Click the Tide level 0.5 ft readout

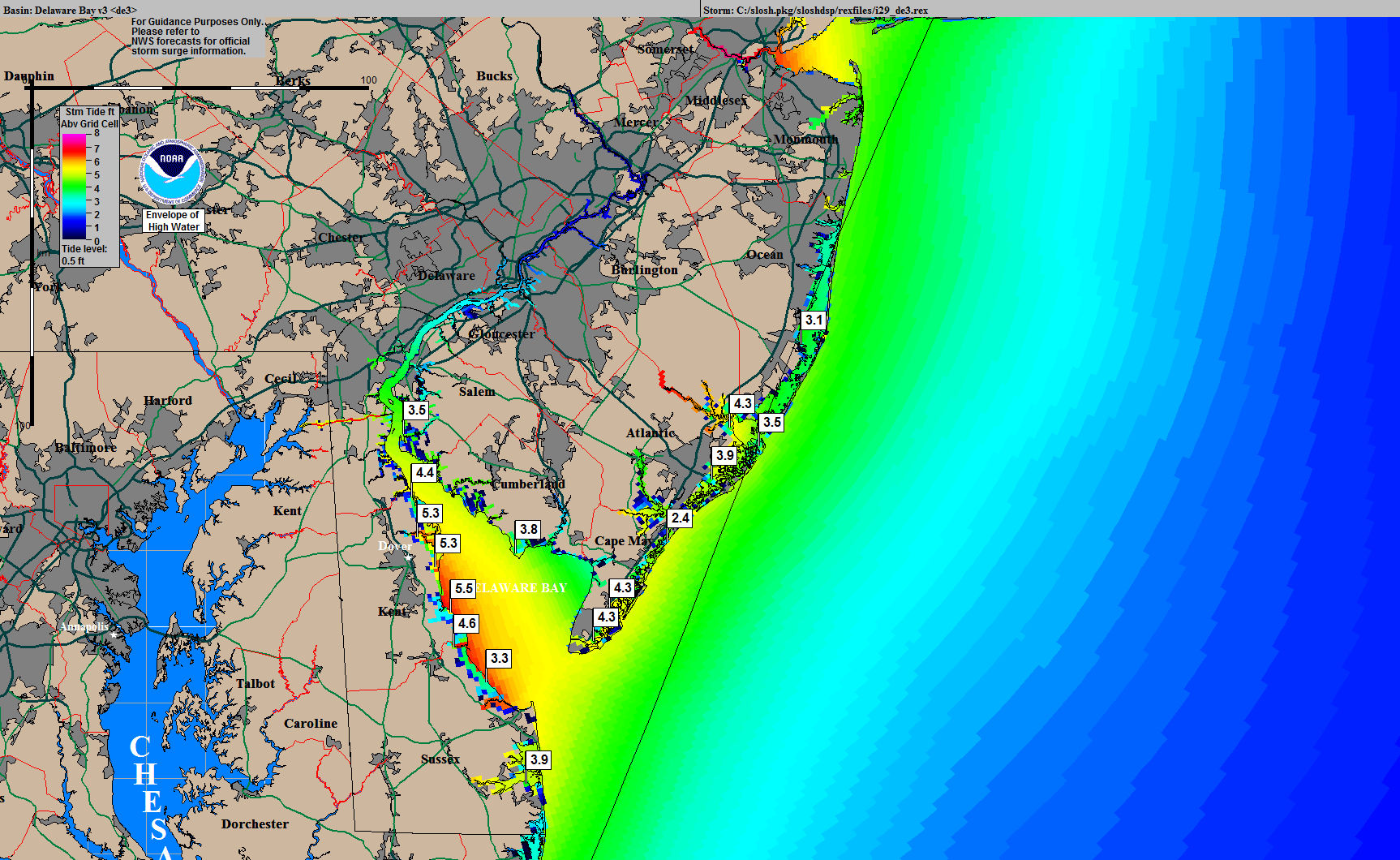[x=84, y=255]
